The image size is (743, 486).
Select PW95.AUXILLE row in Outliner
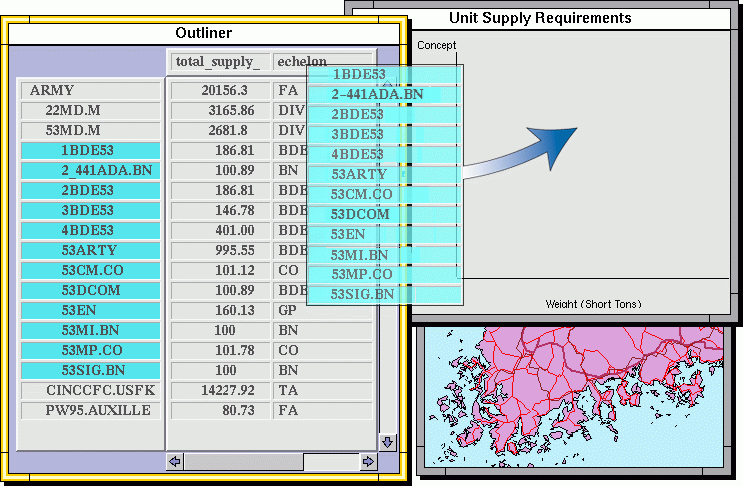[x=90, y=411]
